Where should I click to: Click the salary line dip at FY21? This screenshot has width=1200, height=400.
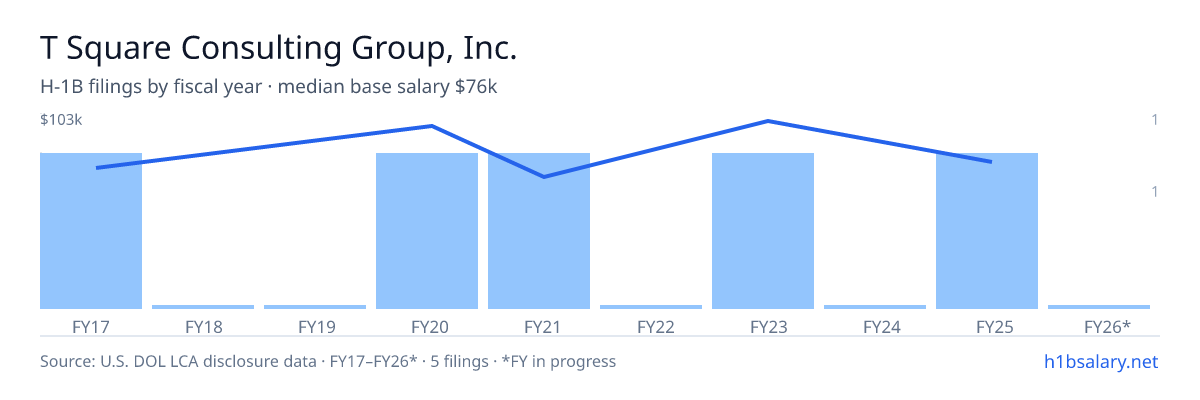click(x=543, y=177)
